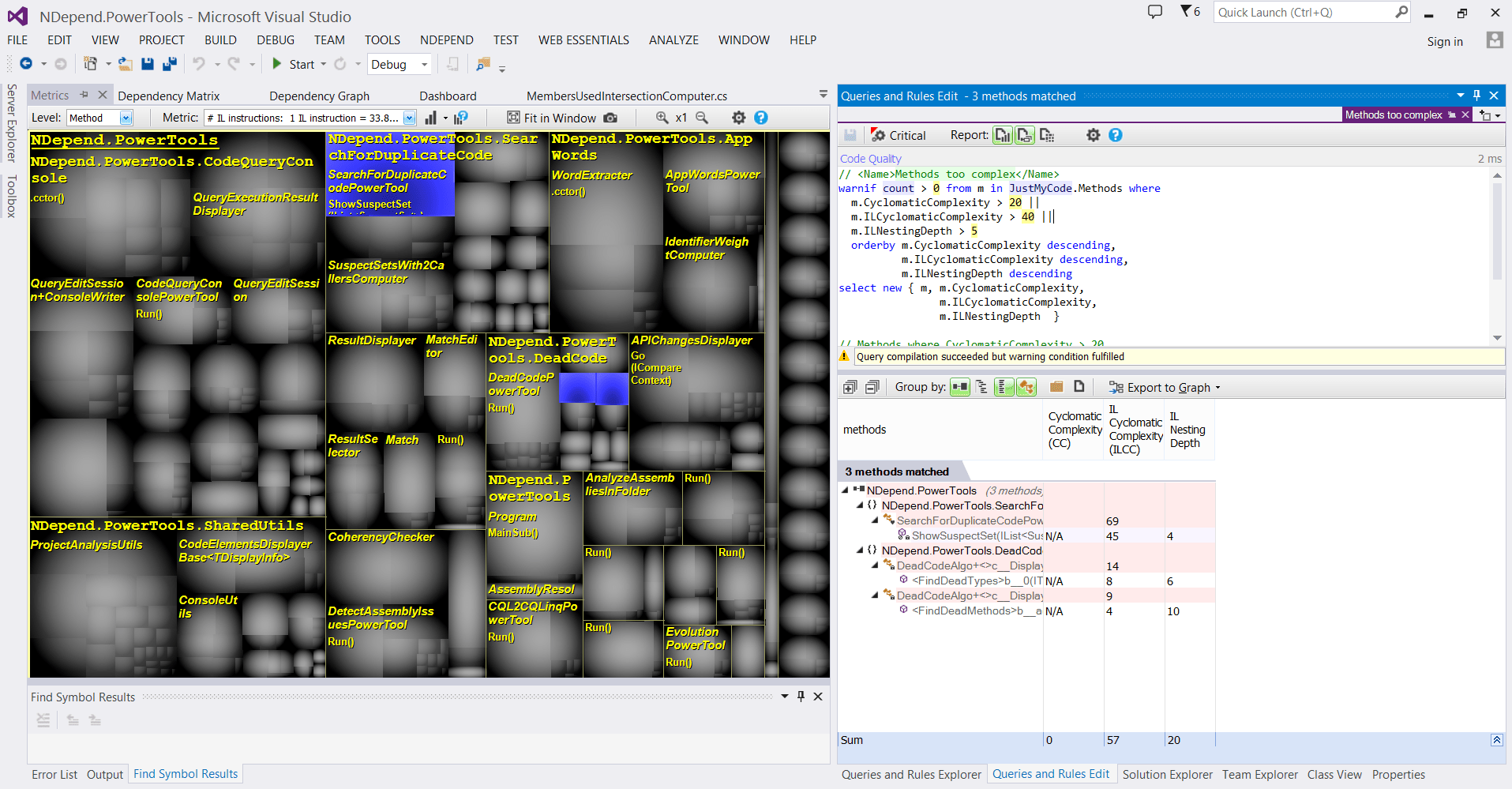Toggle group by assembly button

[x=959, y=387]
